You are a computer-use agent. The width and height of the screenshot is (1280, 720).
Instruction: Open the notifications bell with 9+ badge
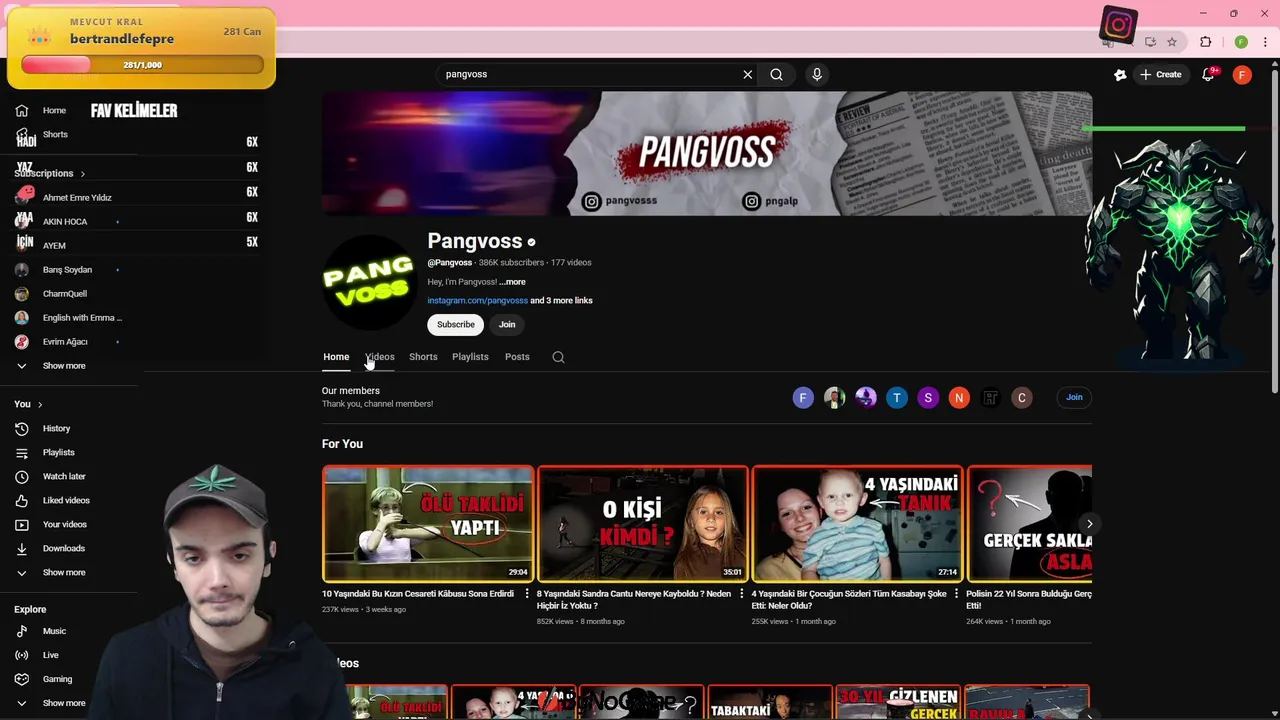point(1208,74)
